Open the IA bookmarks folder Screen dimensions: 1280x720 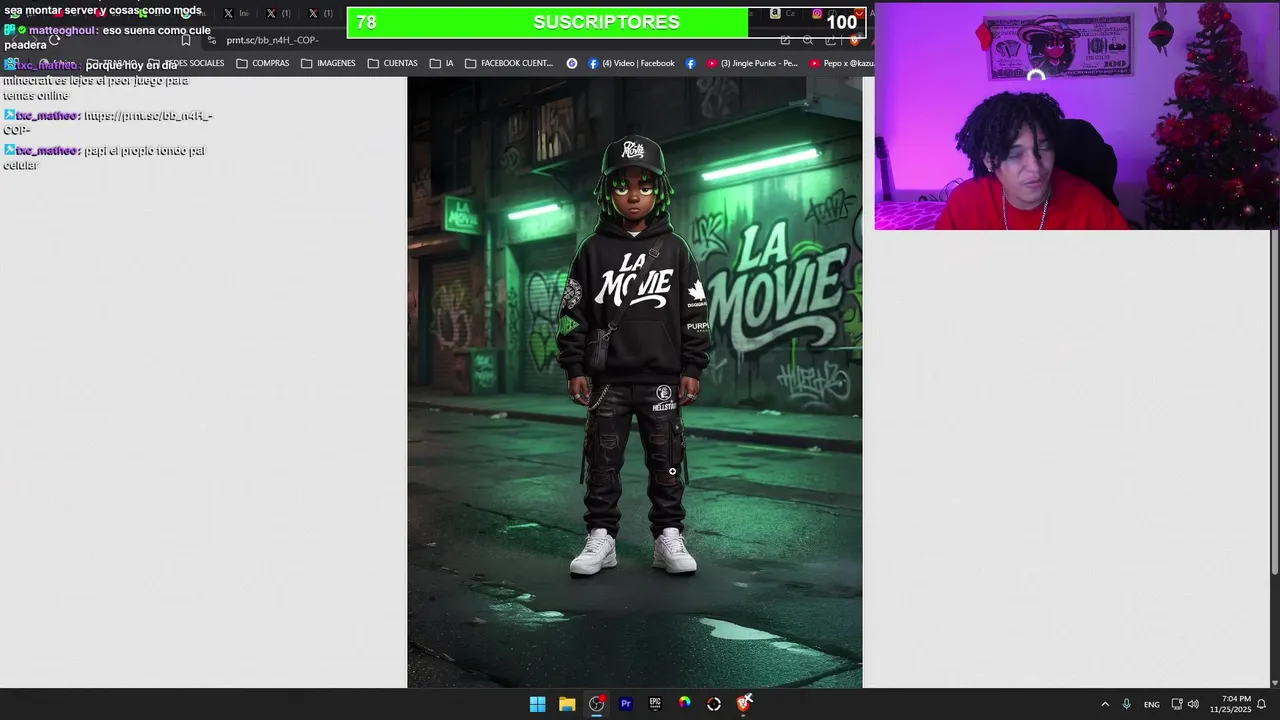[x=442, y=63]
